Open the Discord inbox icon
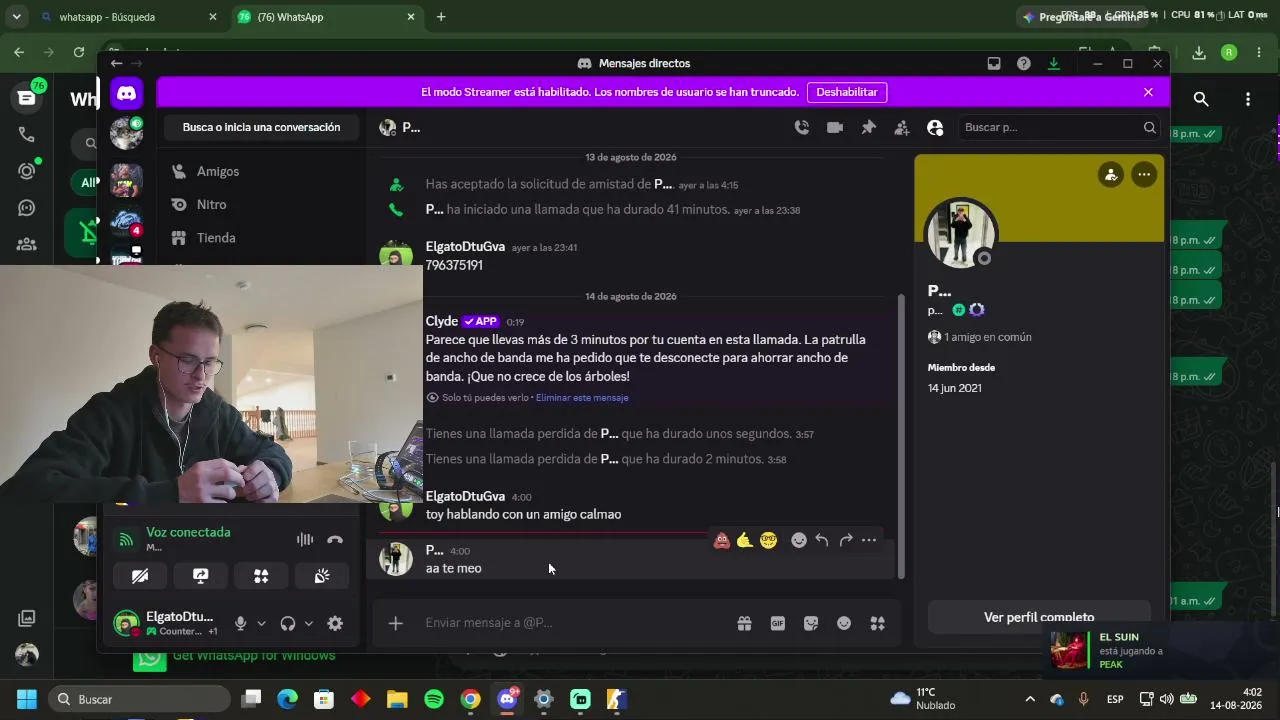Screen dimensions: 1280x720 click(994, 63)
